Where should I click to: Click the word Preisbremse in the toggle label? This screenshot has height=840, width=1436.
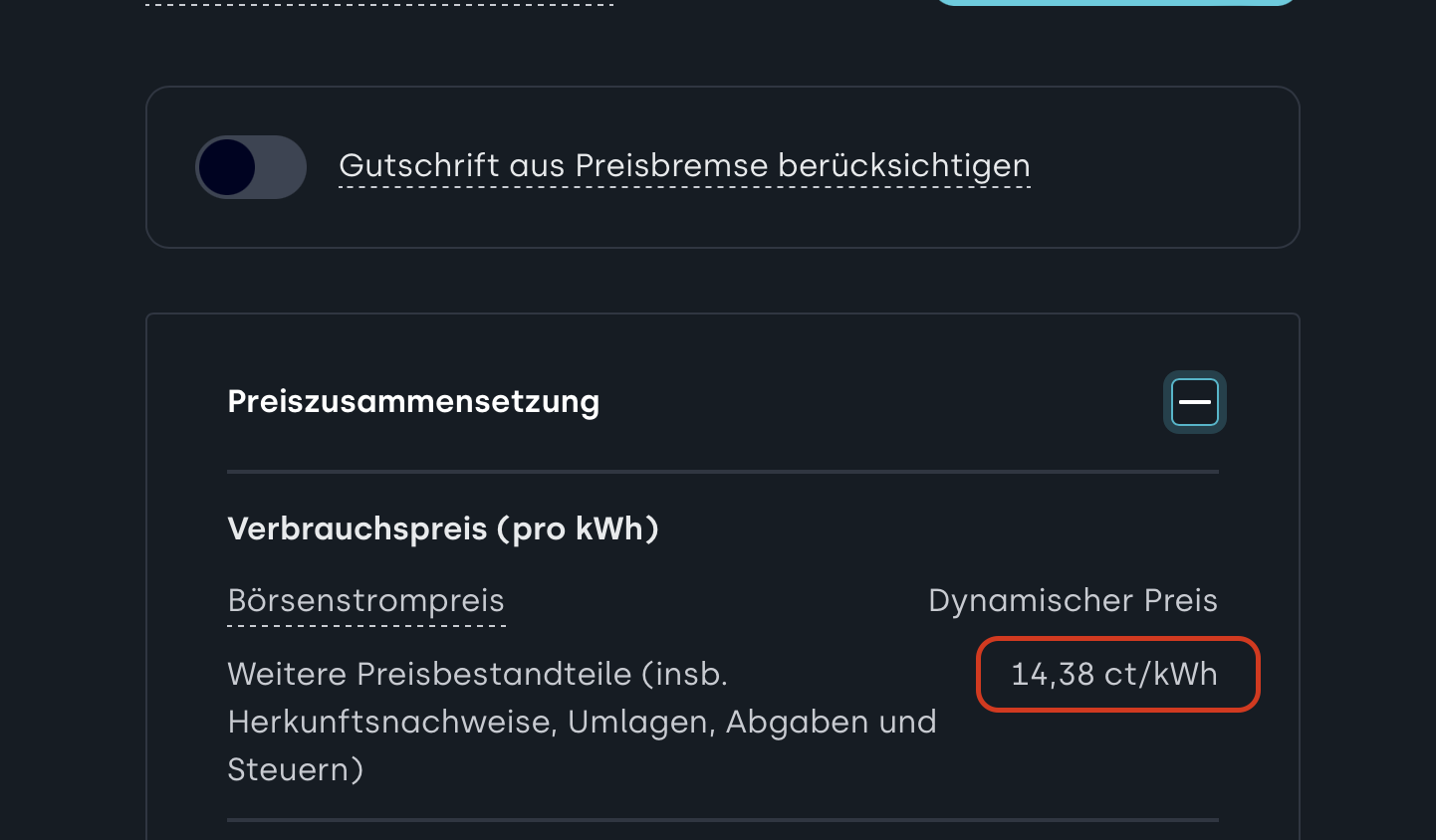tap(671, 166)
